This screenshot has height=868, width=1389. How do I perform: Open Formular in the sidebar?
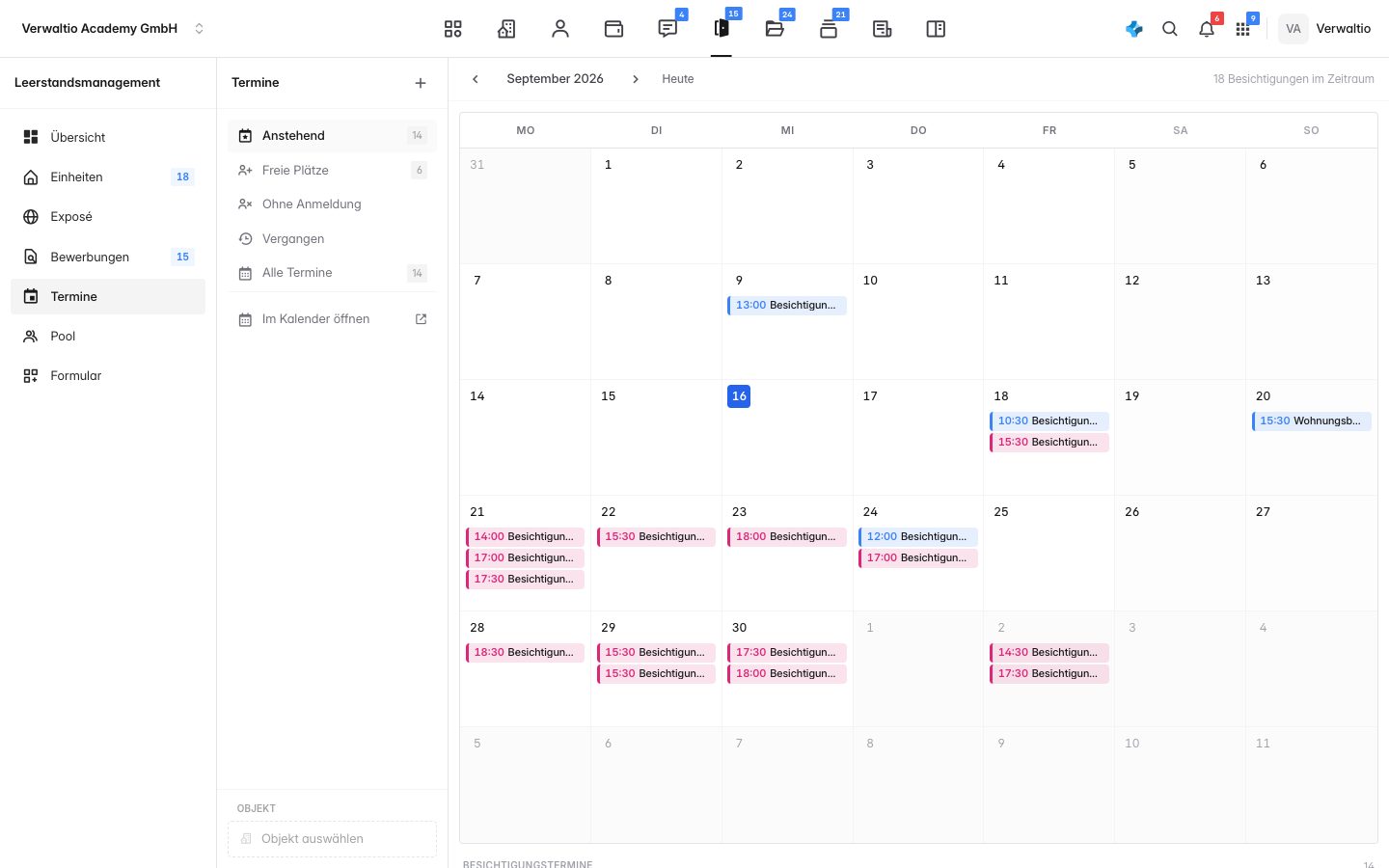pos(108,376)
